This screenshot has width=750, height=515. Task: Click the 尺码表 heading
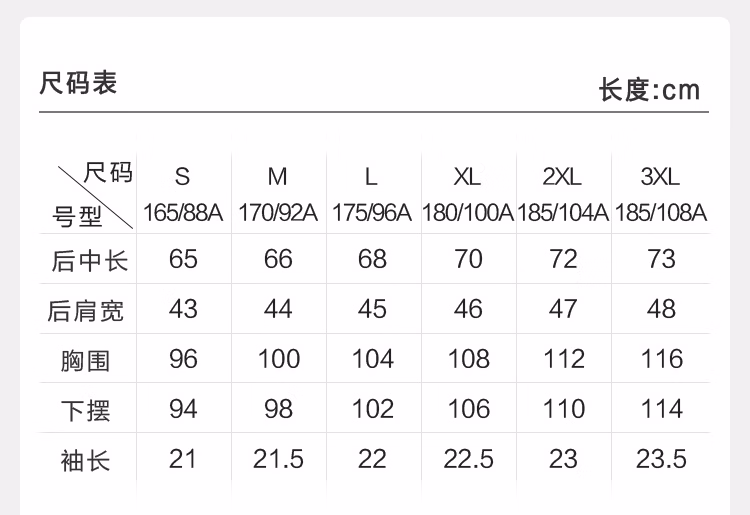(x=78, y=83)
